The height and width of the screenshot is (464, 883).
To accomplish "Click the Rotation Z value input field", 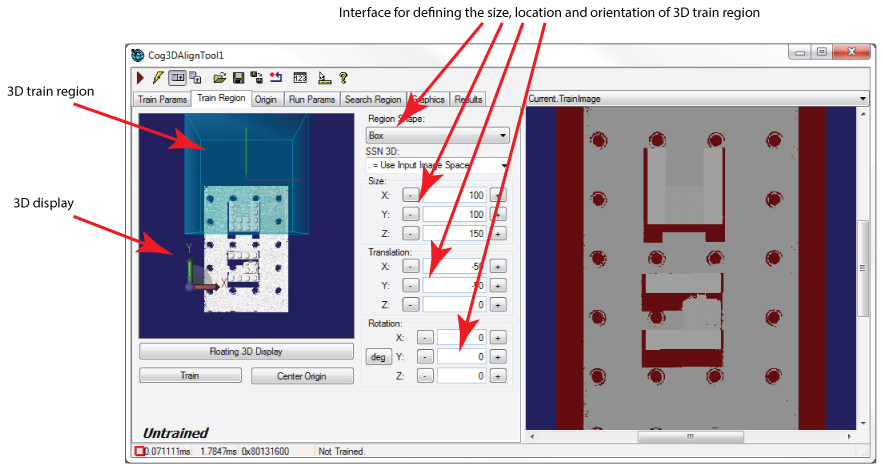I will tap(461, 376).
